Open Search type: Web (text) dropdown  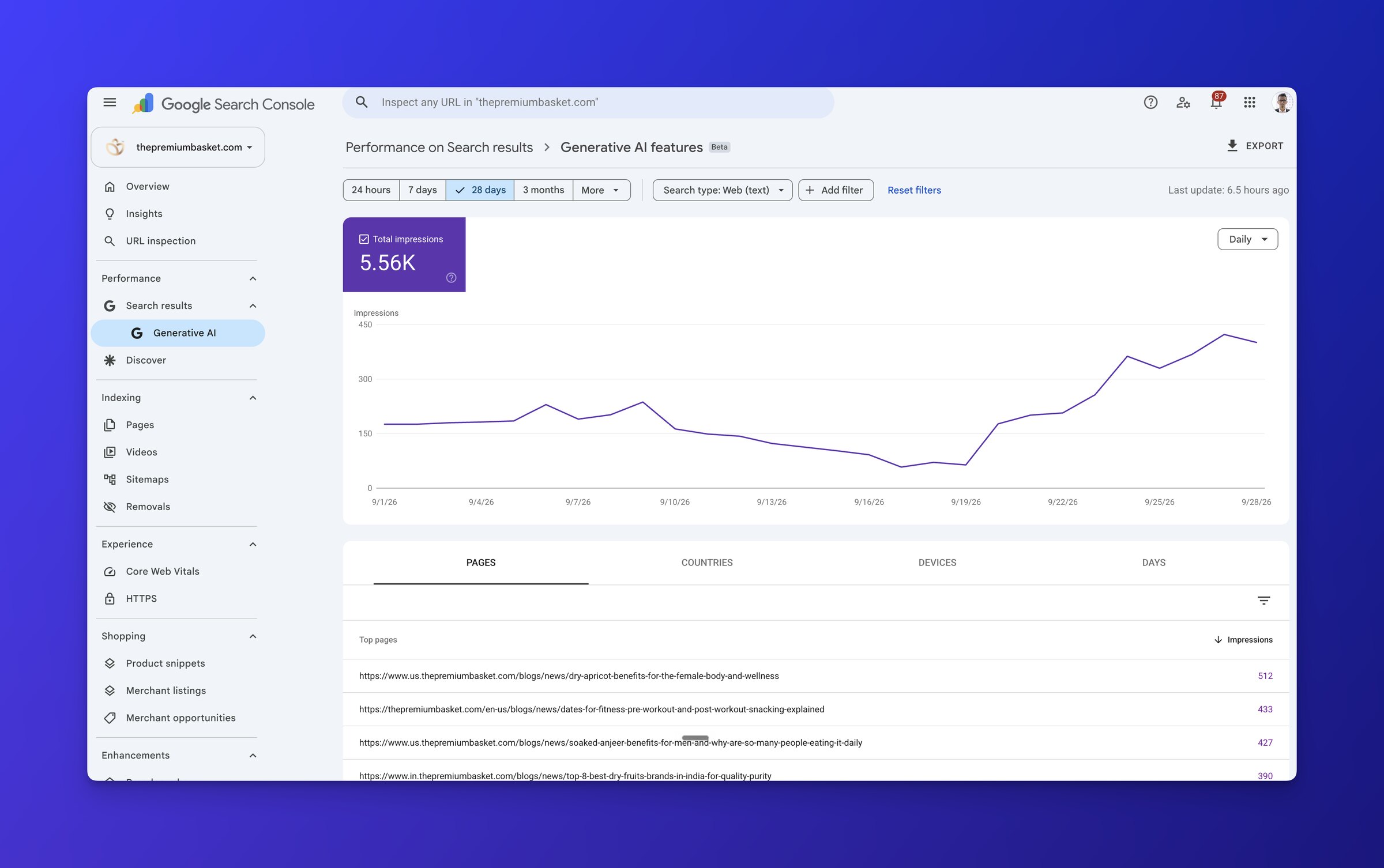(723, 190)
